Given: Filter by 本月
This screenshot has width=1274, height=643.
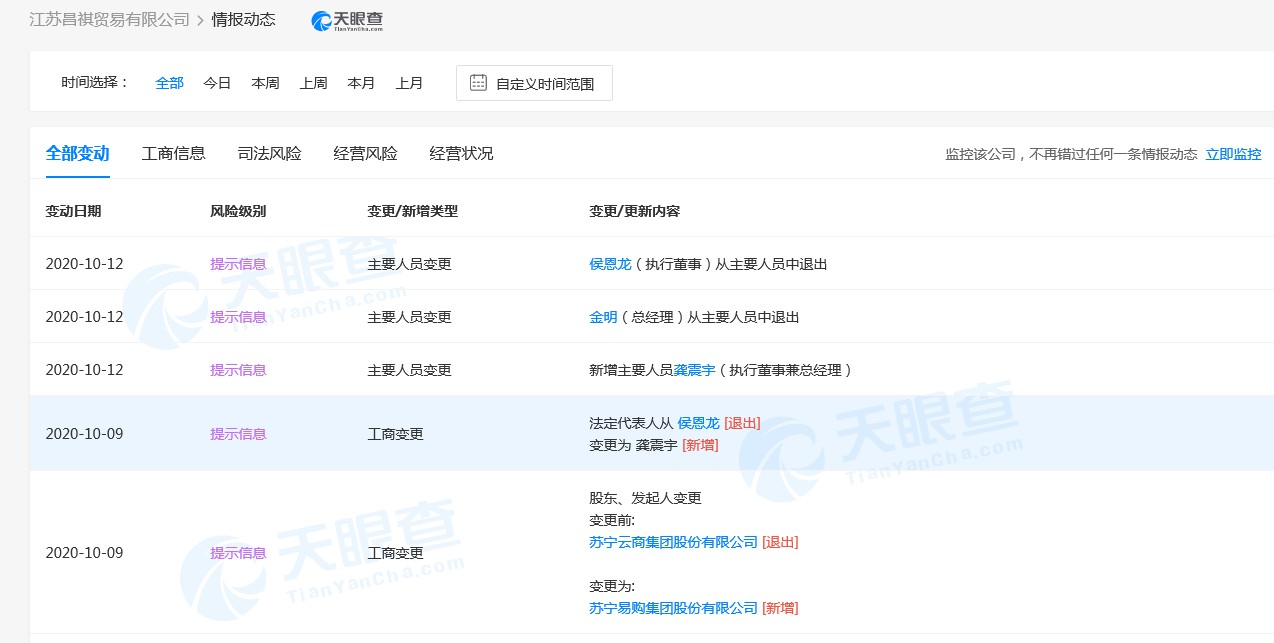Looking at the screenshot, I should tap(361, 83).
